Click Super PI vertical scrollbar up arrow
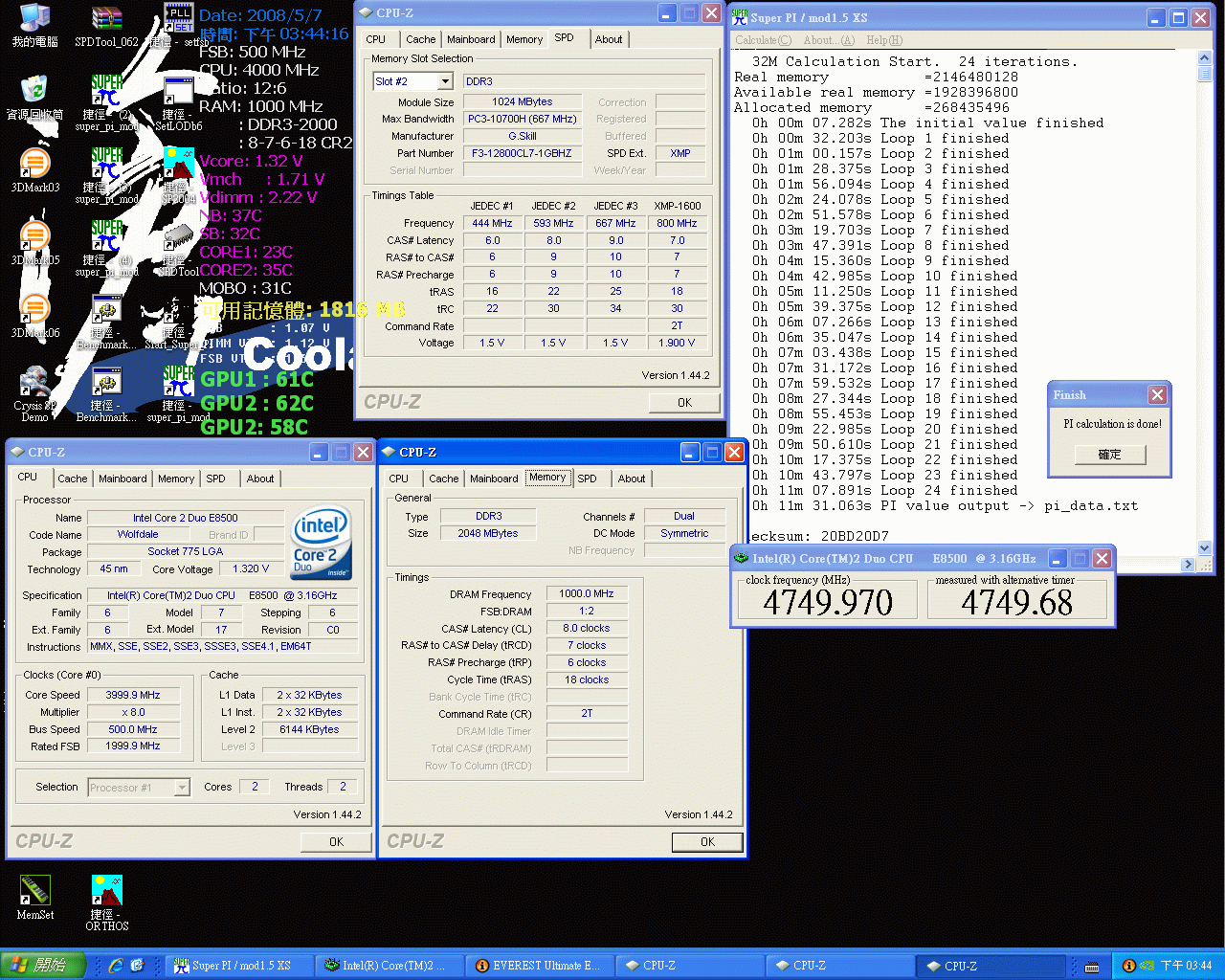 tap(1204, 57)
